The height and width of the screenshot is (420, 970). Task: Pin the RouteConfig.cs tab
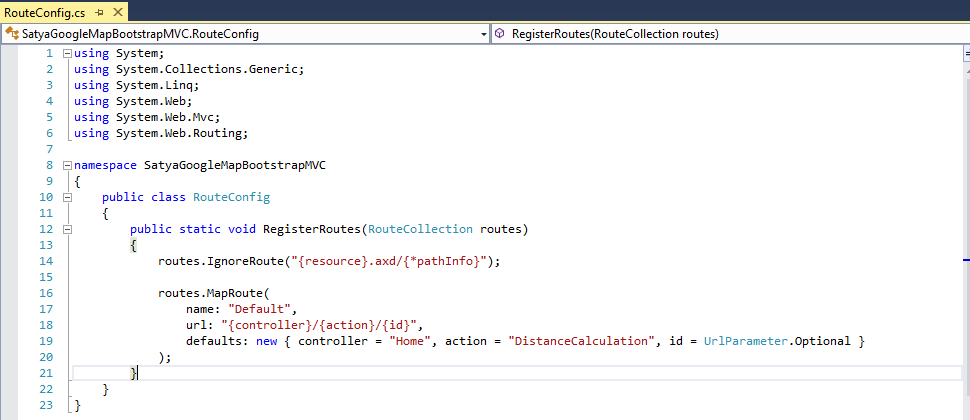[100, 12]
